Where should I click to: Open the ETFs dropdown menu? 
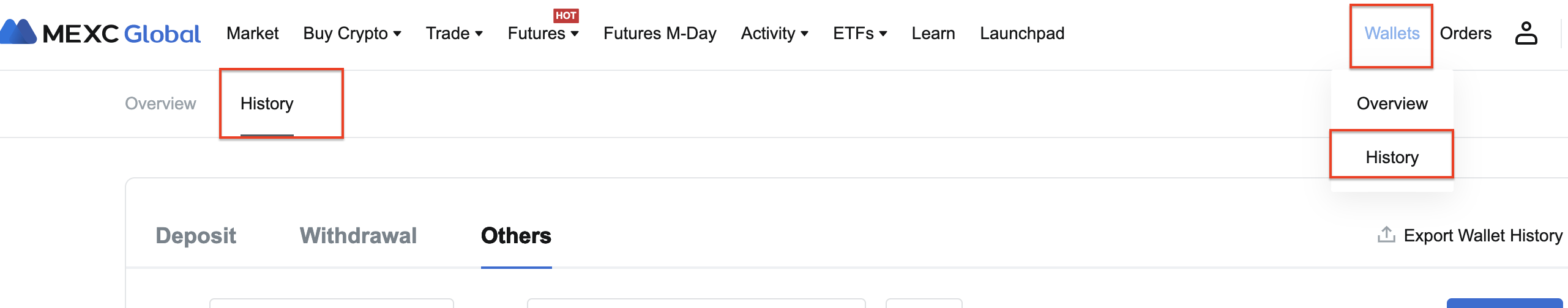click(x=860, y=33)
